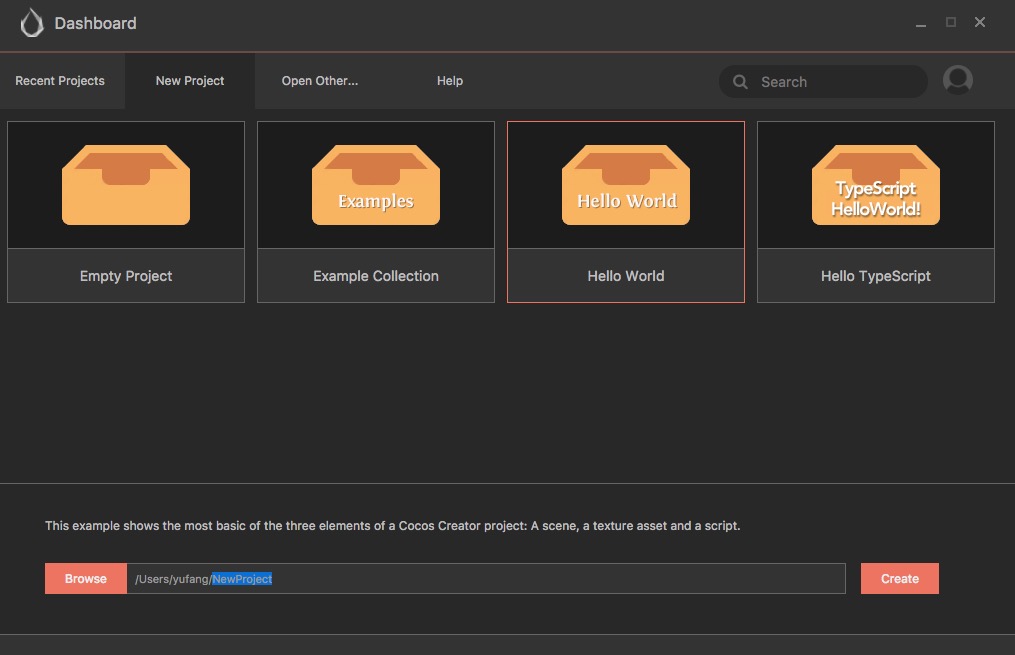This screenshot has height=655, width=1015.
Task: Switch to the Recent Projects tab
Action: 60,81
